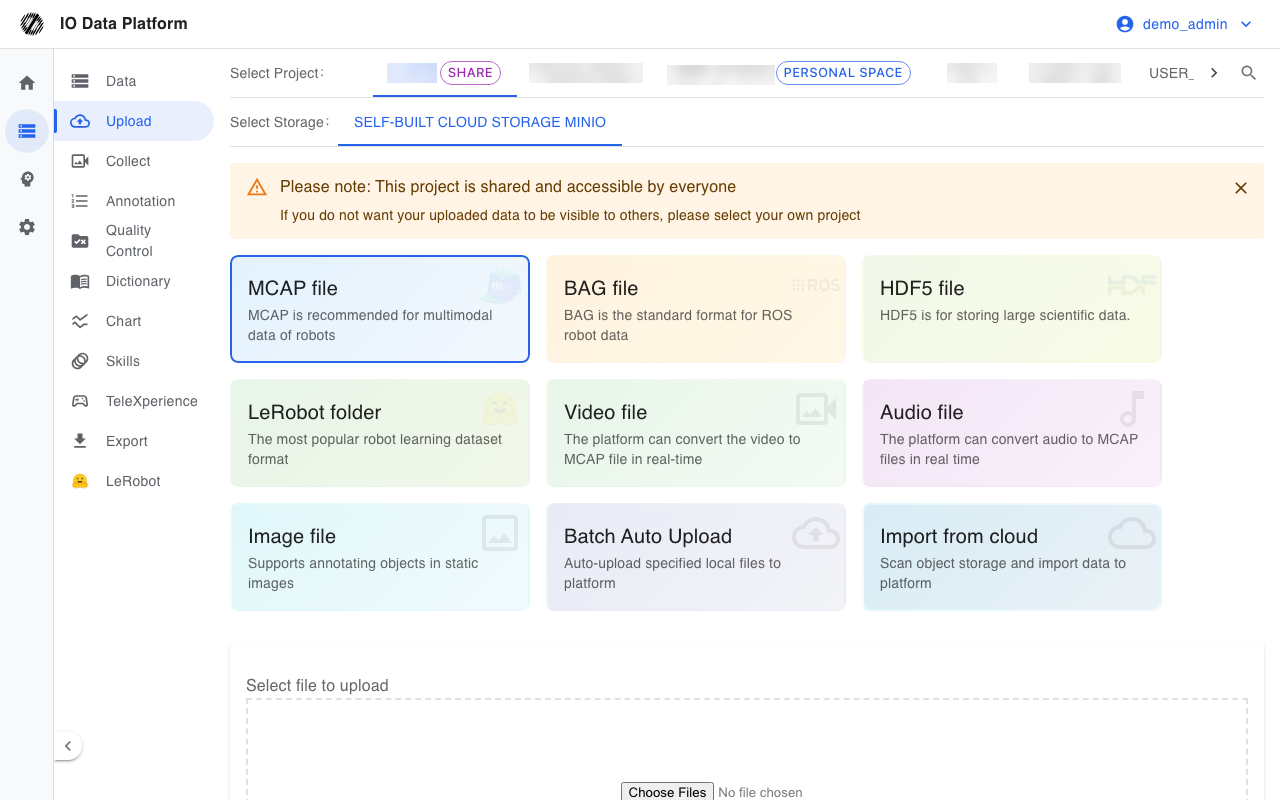Viewport: 1280px width, 800px height.
Task: Click the cloud upload icon on the Batch Auto Upload card
Action: tap(816, 534)
